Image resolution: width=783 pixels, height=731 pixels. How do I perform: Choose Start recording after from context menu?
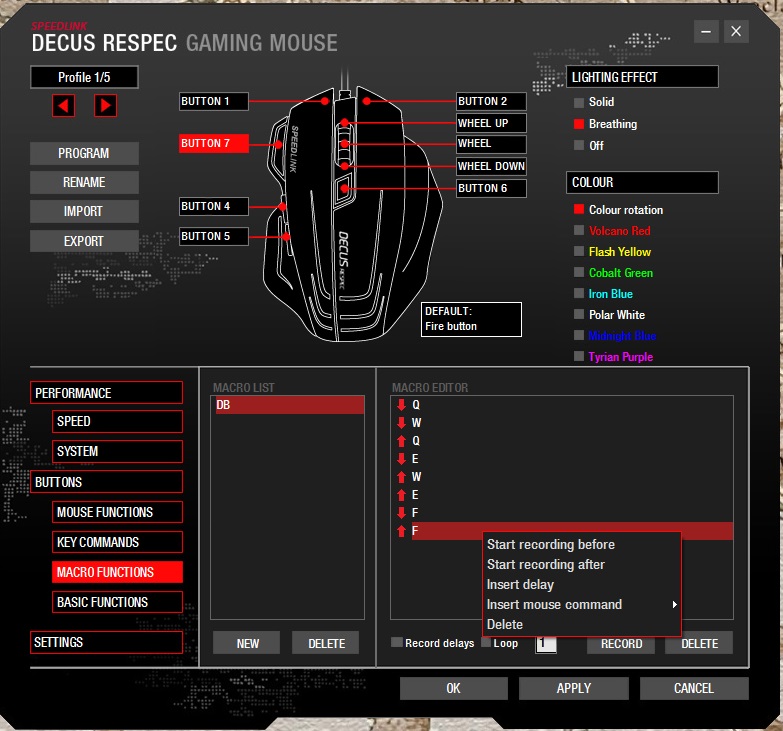coord(545,564)
